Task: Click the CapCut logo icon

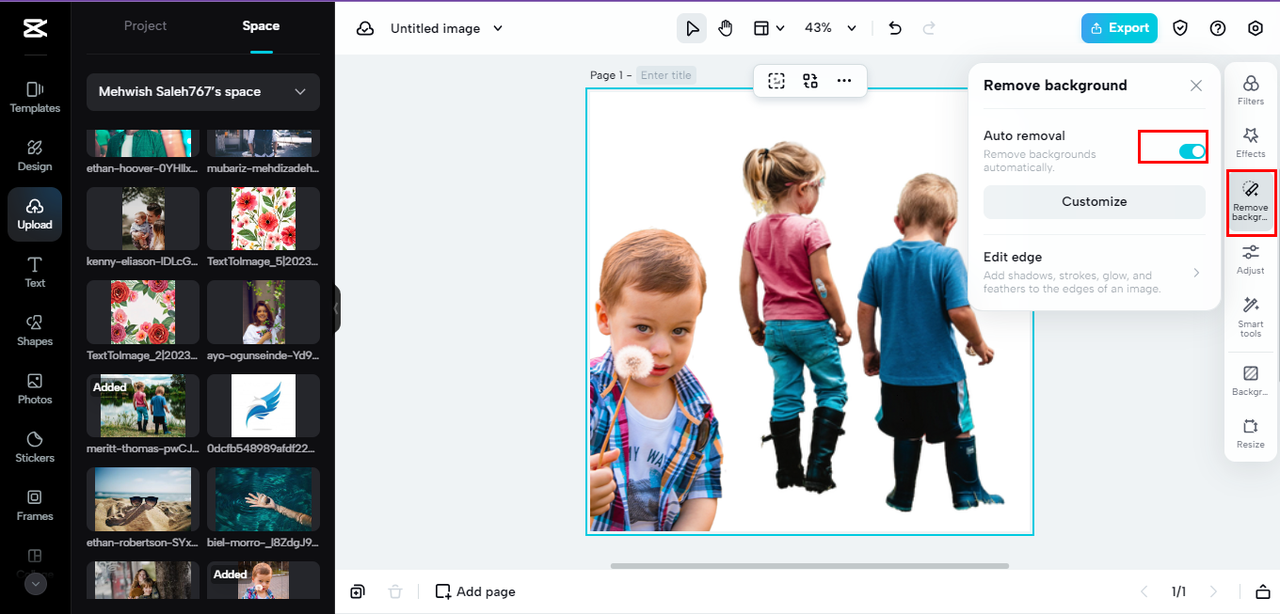Action: pos(35,28)
